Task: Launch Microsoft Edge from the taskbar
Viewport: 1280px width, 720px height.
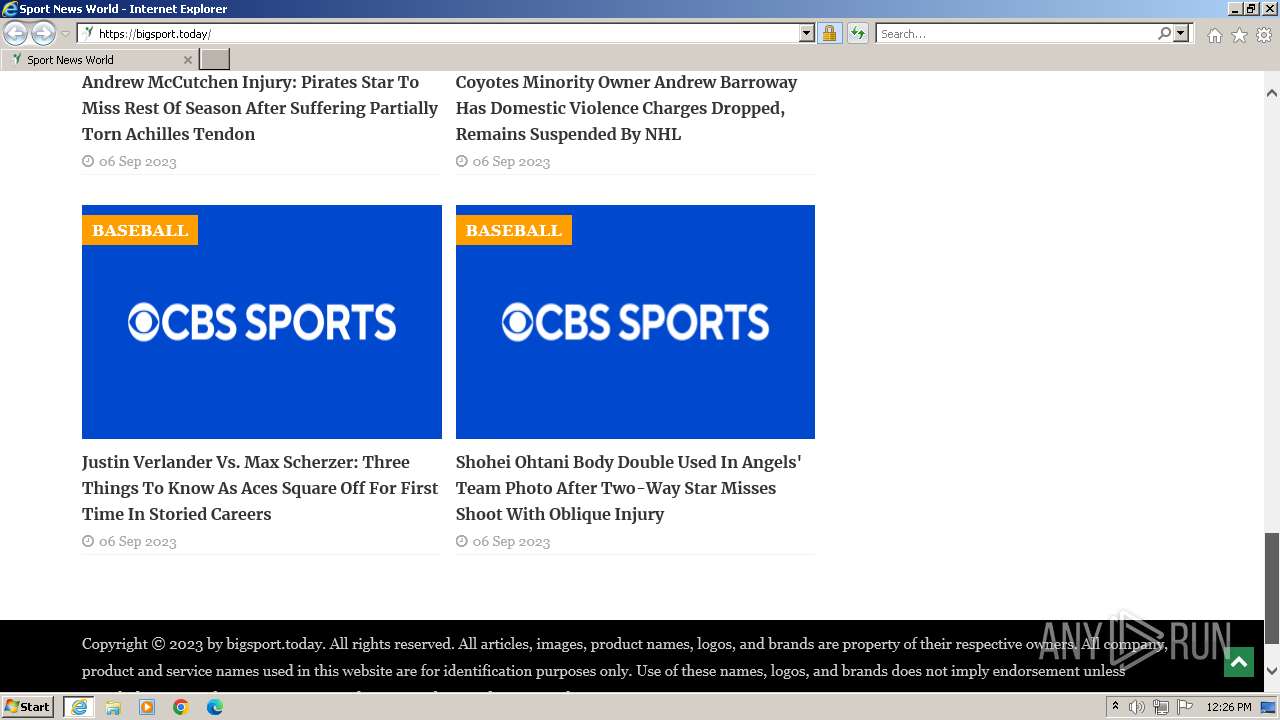Action: point(215,707)
